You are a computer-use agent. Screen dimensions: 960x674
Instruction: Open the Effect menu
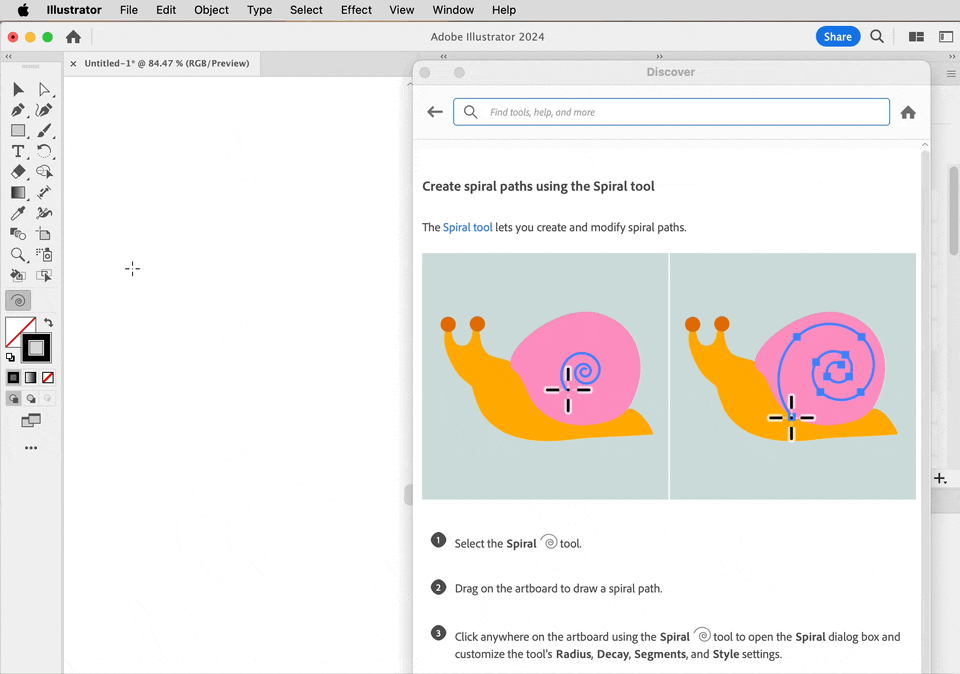point(356,10)
